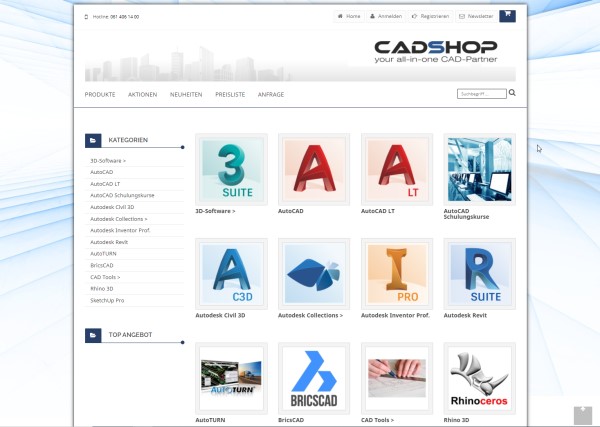This screenshot has height=427, width=600.
Task: Click the scroll-to-top arrow button
Action: 582,415
